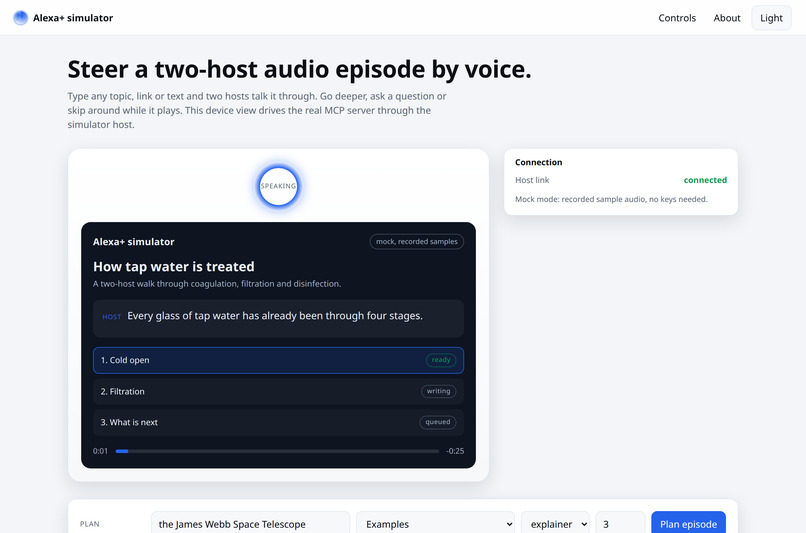Open the Controls nav link

pos(677,18)
